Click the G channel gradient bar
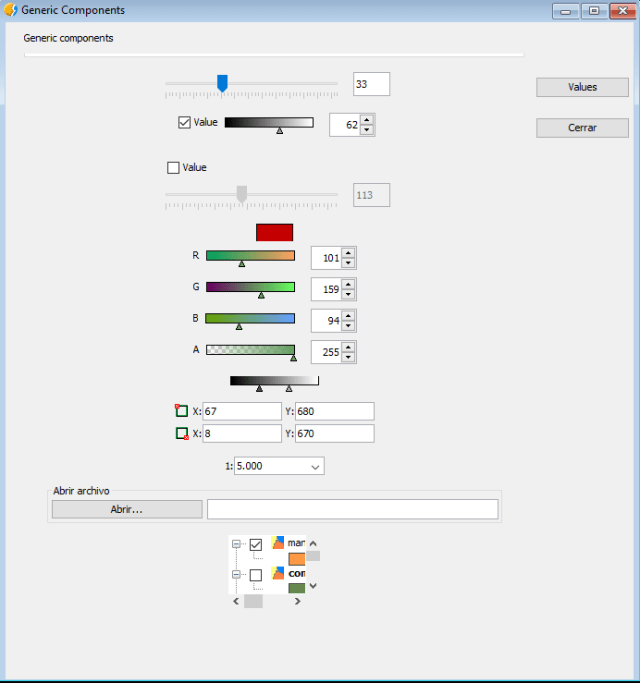Screen dimensions: 640x683 tap(250, 287)
